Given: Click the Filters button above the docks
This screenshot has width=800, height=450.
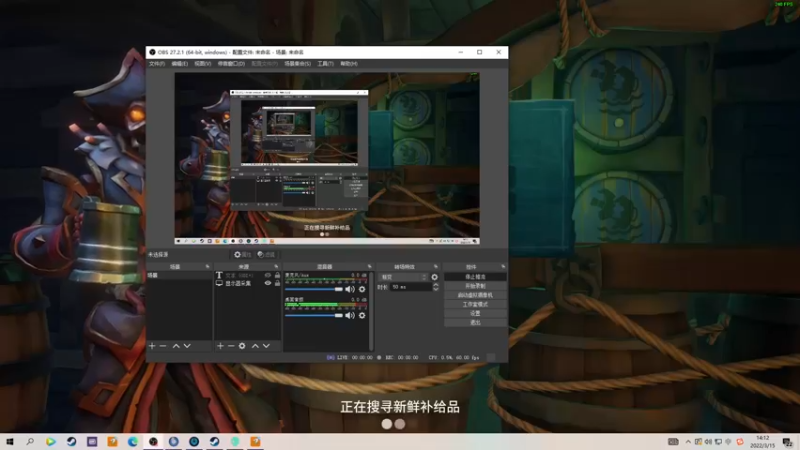Looking at the screenshot, I should point(266,255).
